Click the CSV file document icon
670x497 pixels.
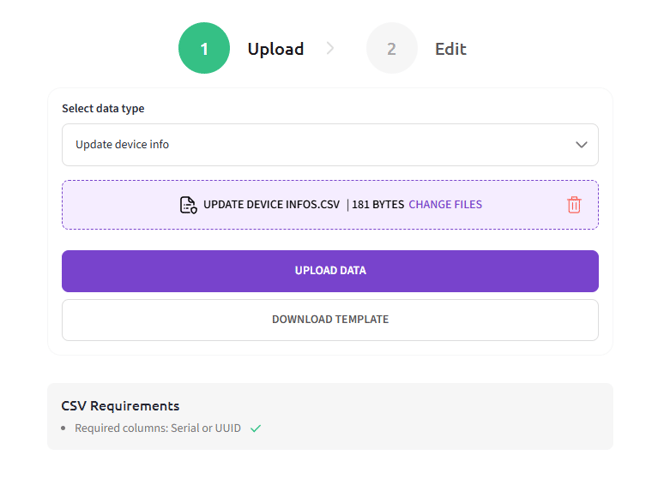(188, 205)
